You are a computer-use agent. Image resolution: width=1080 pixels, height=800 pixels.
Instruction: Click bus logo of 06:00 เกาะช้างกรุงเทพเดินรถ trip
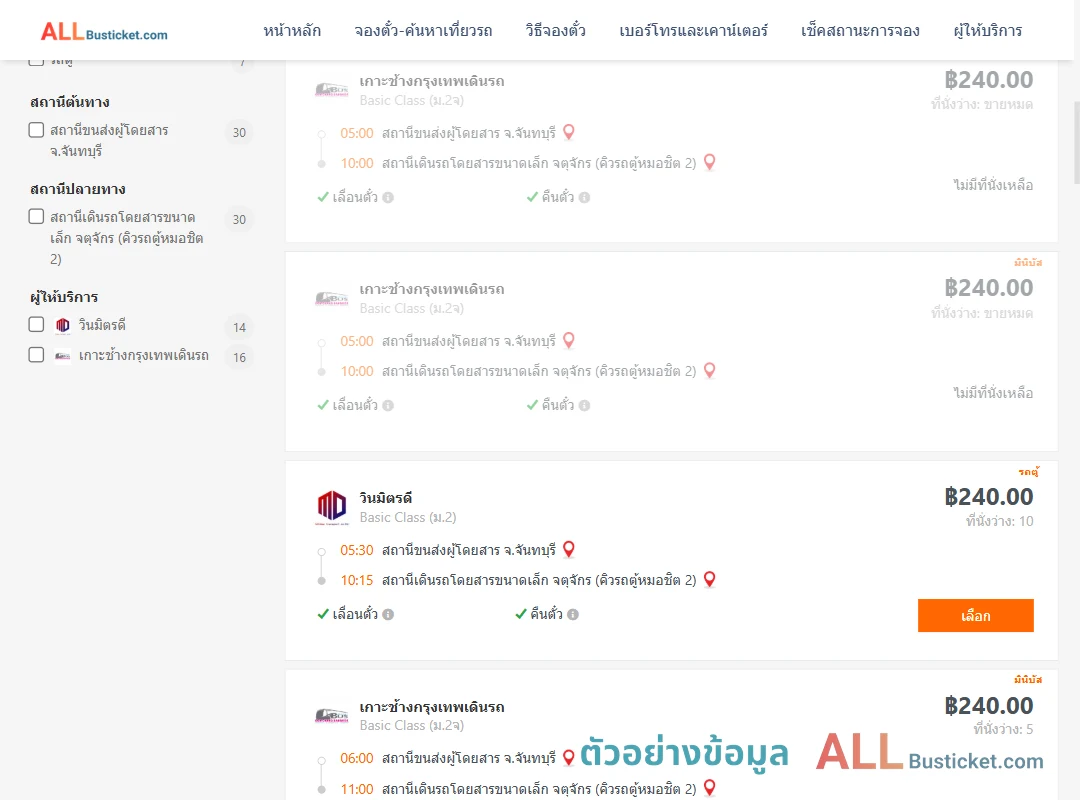point(331,716)
